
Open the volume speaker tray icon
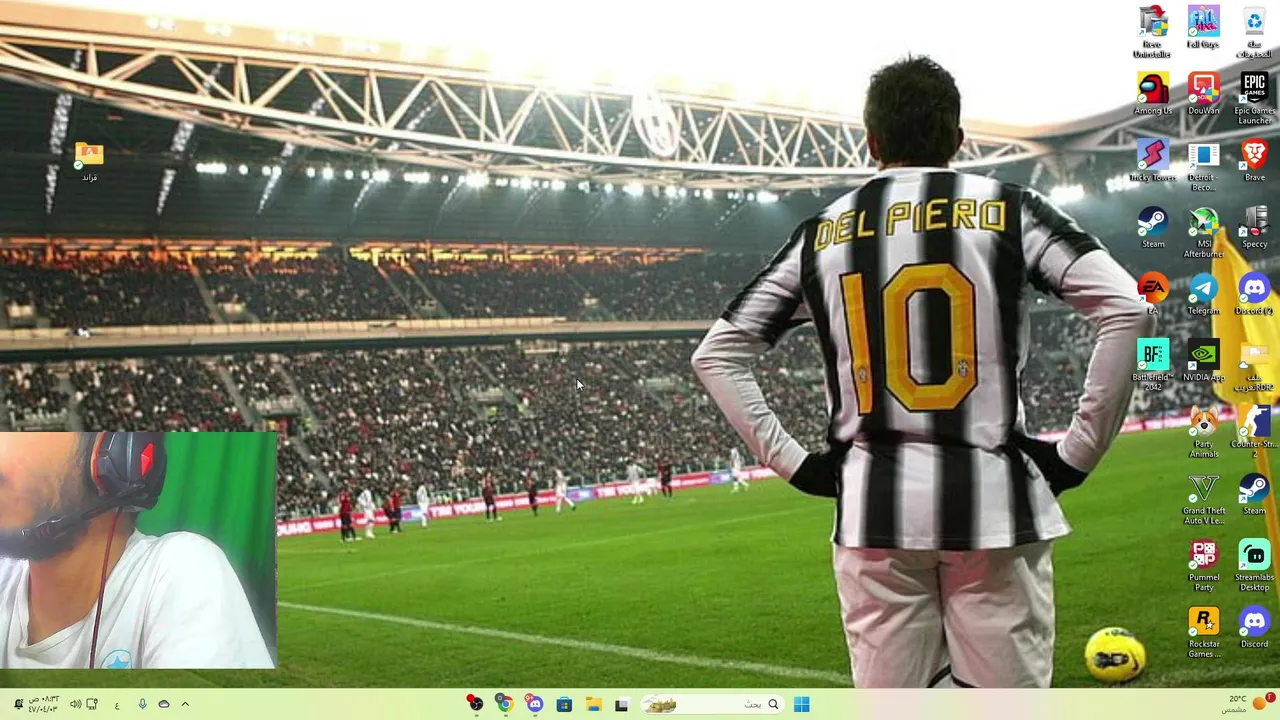click(75, 704)
